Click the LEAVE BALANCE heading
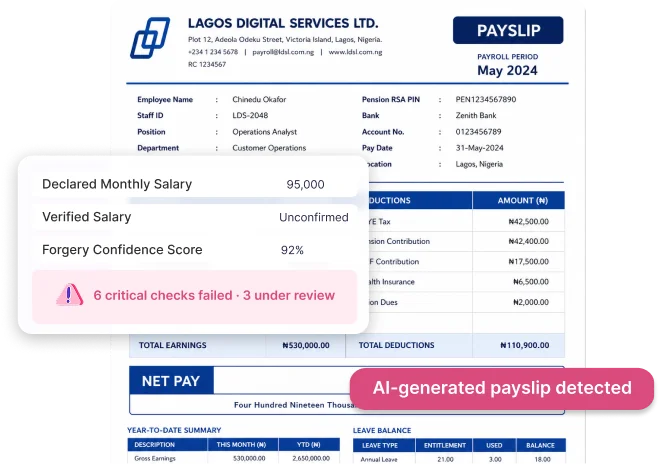 (x=382, y=430)
